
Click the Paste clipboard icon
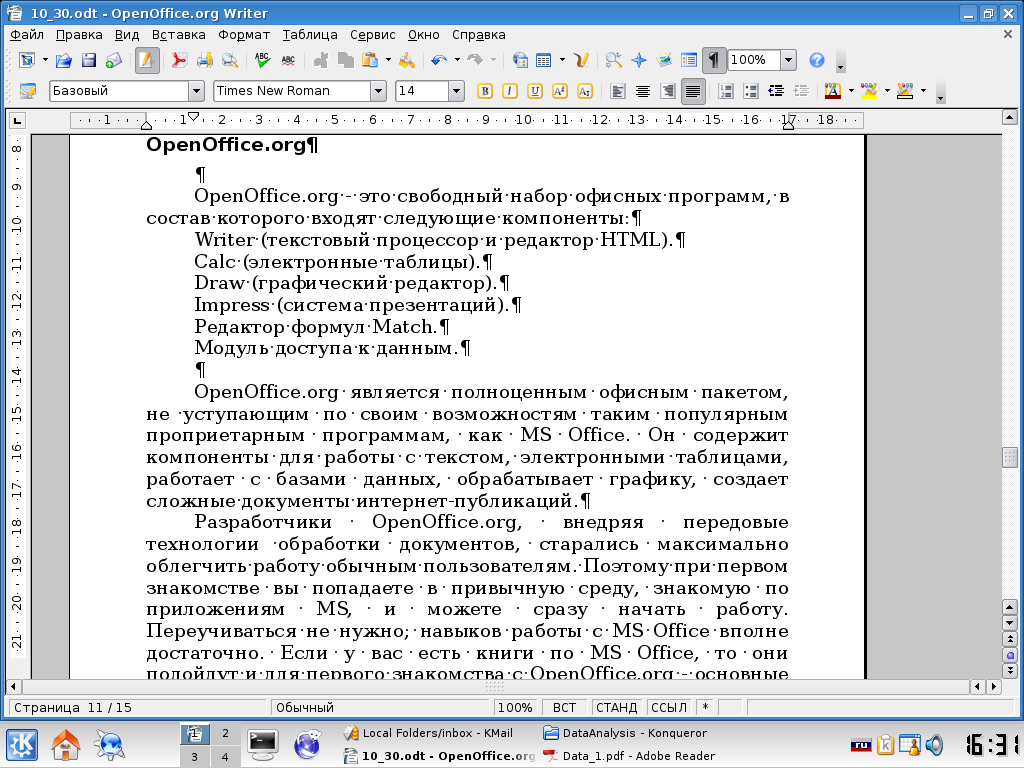pos(370,61)
